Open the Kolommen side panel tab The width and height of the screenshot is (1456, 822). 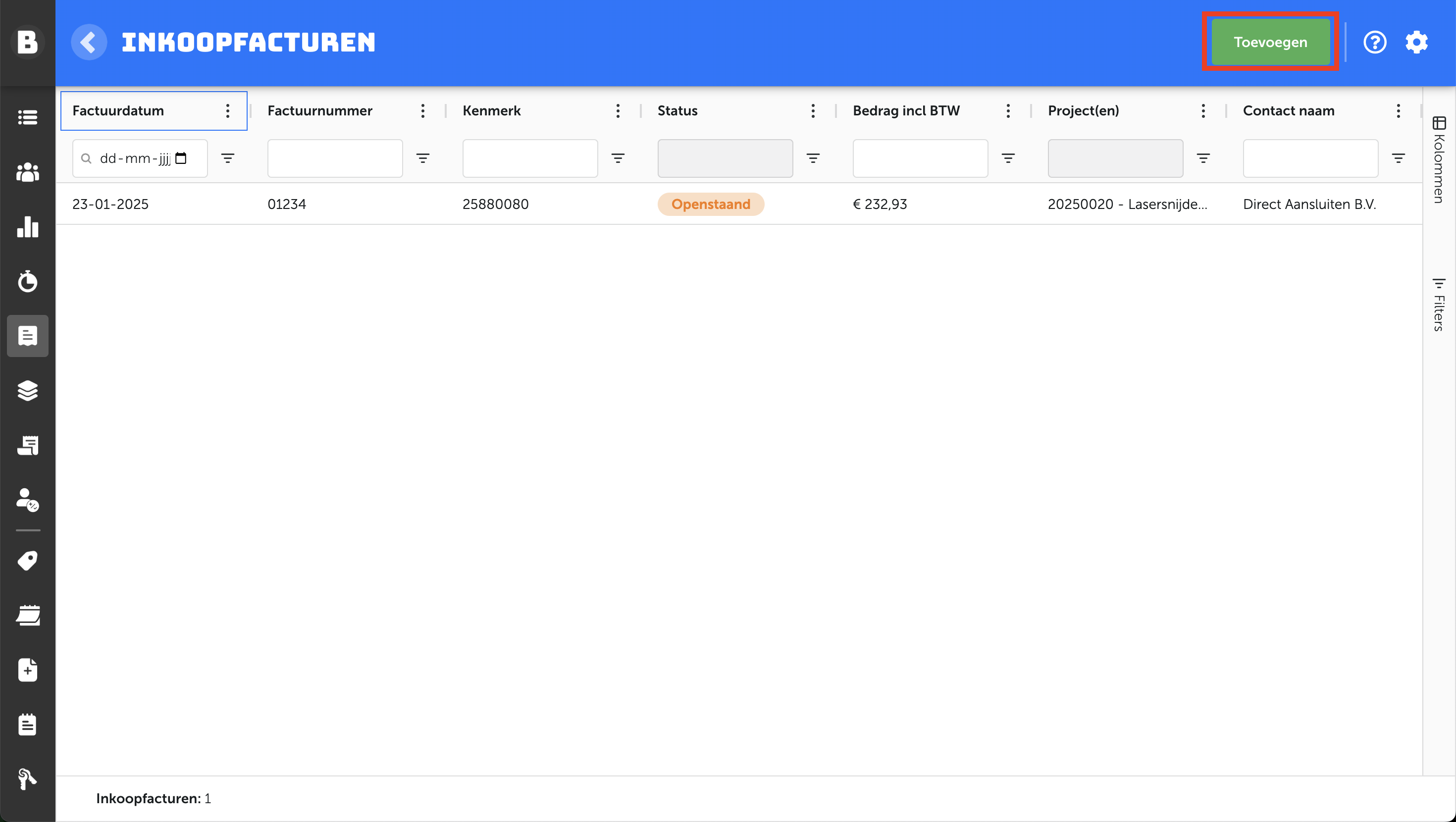pos(1439,160)
